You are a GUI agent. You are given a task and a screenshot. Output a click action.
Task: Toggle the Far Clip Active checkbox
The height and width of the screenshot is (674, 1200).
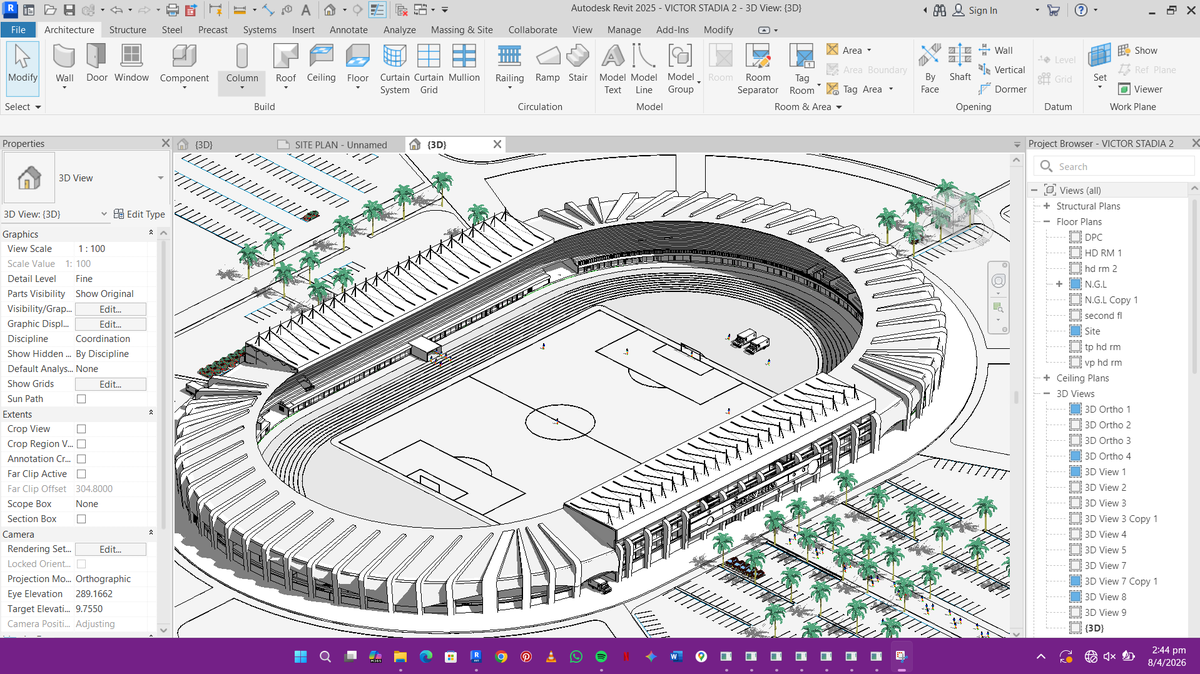point(82,474)
